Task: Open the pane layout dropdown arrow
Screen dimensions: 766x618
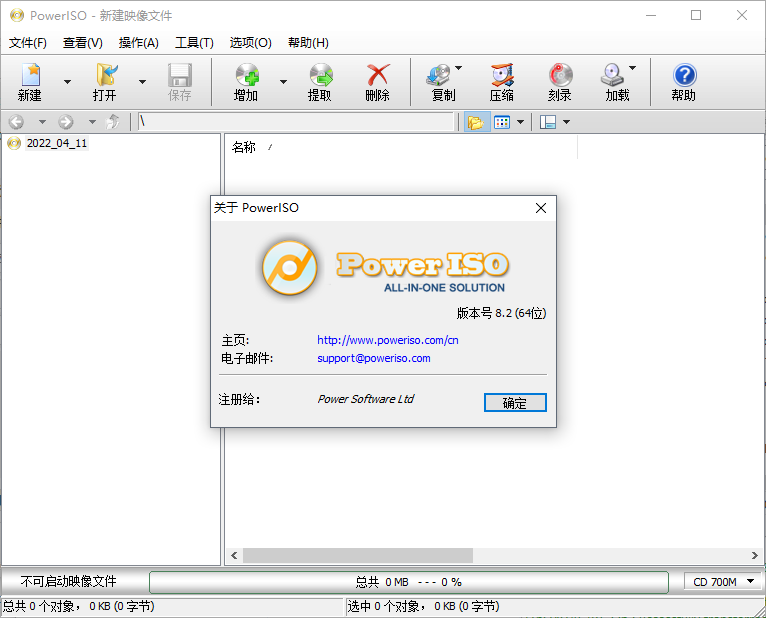Action: 566,122
